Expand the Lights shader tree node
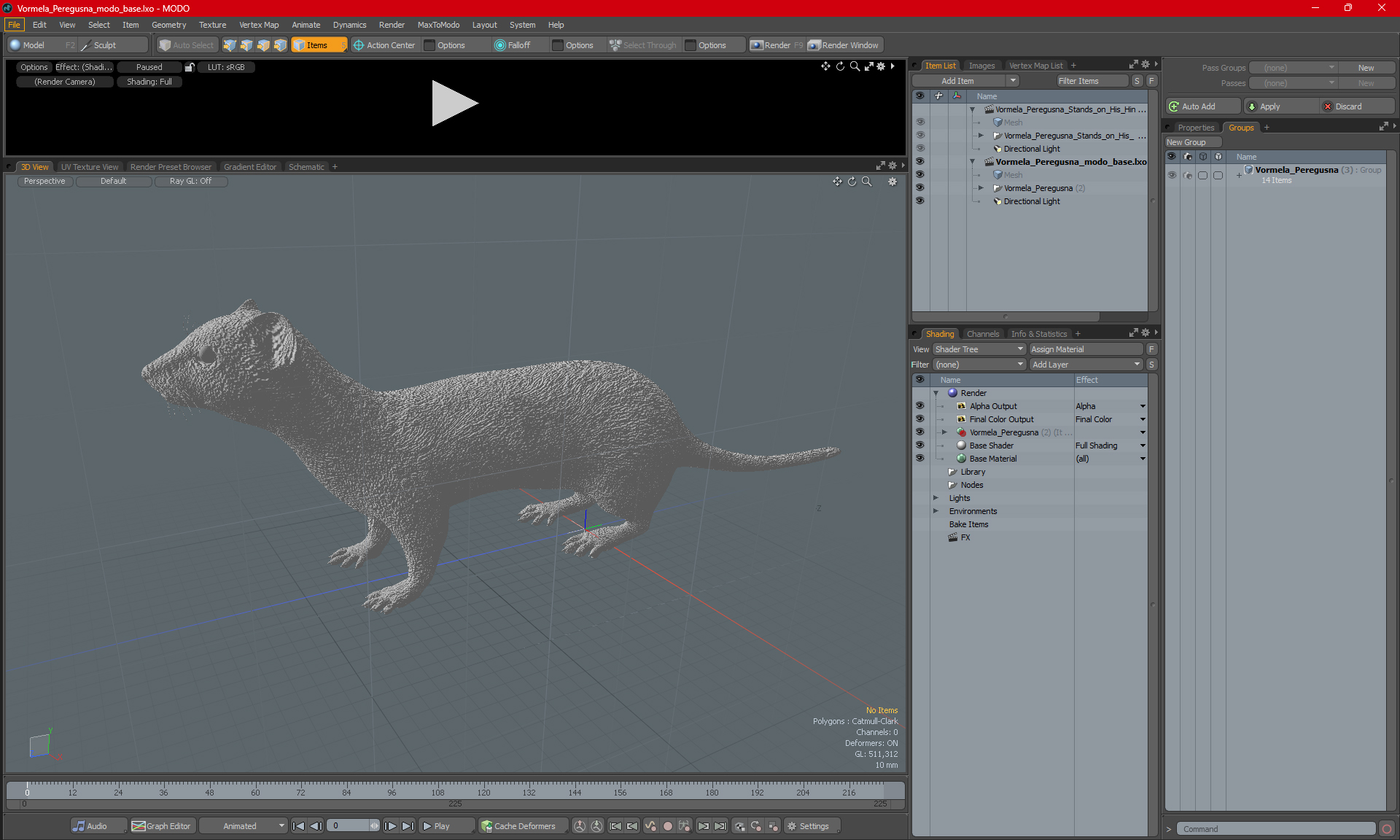 click(x=936, y=498)
